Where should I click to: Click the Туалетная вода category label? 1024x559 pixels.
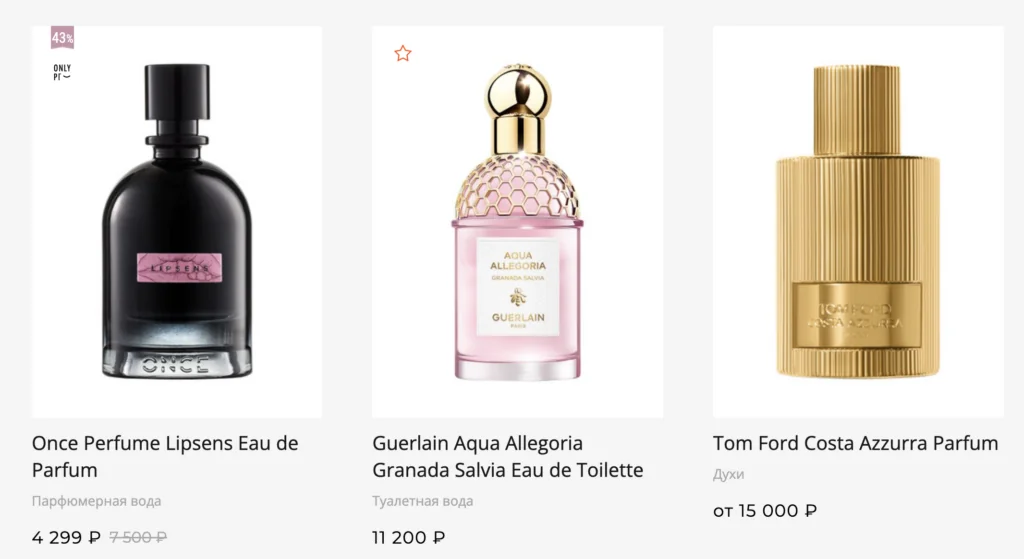(x=423, y=501)
